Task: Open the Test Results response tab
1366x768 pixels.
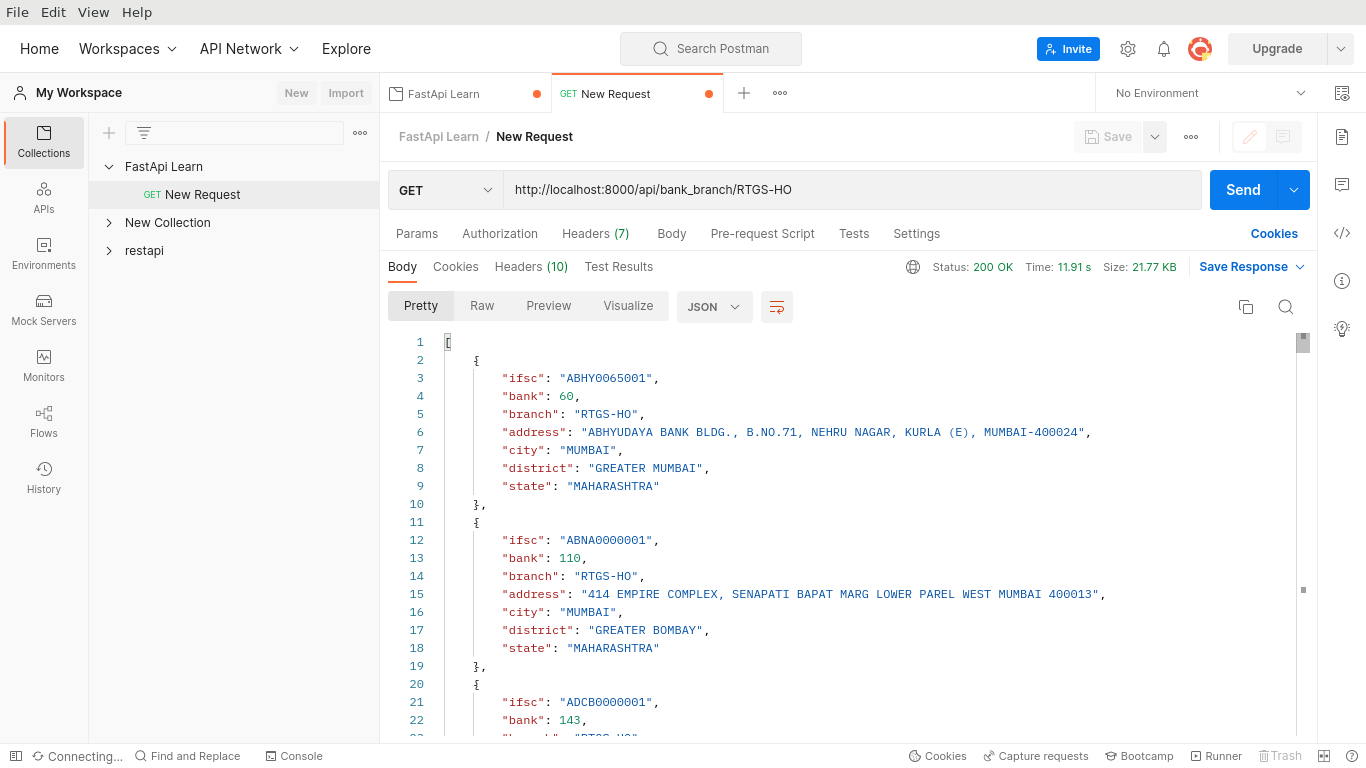Action: (x=619, y=267)
